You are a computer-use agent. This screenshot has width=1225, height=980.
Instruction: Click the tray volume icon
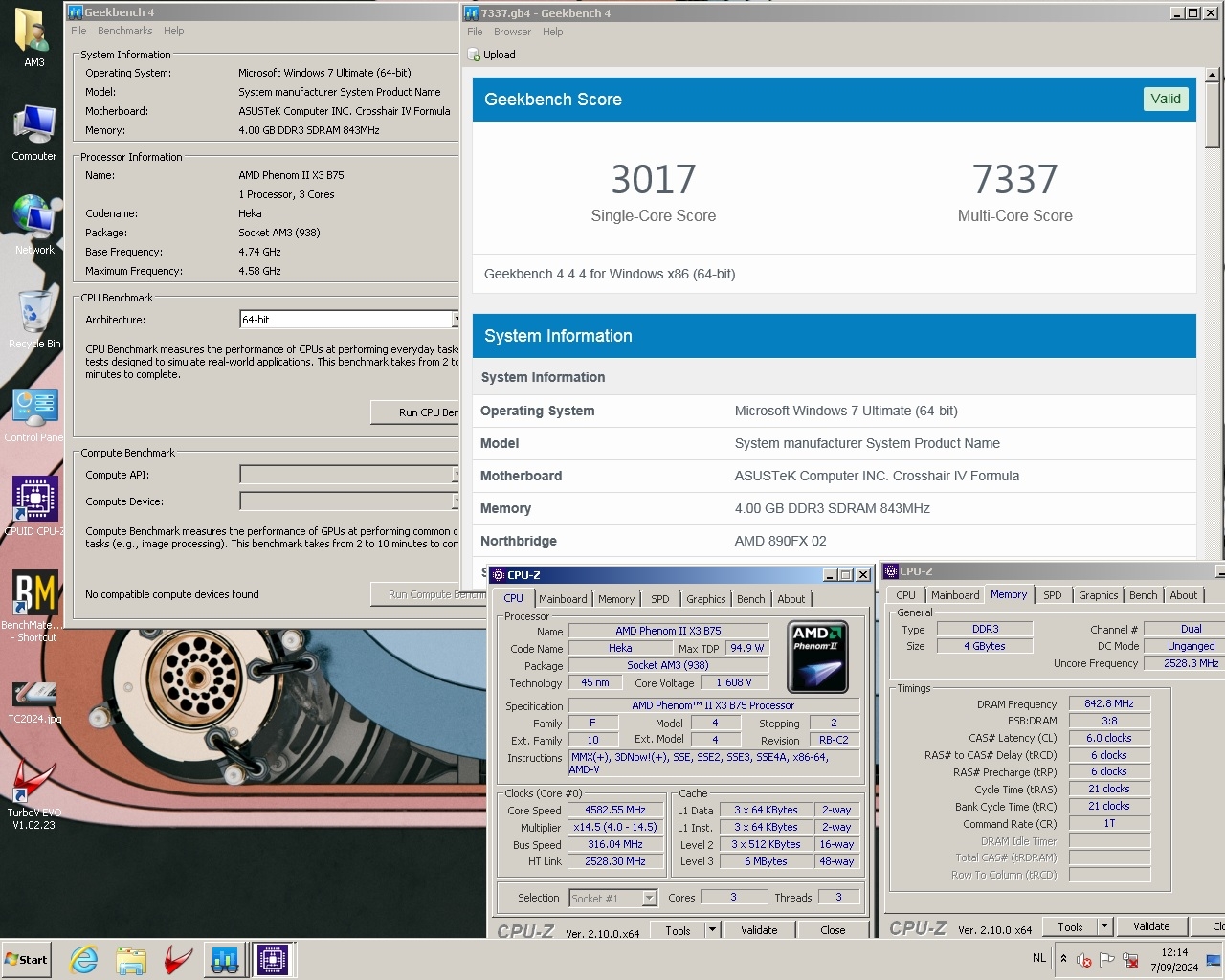(1083, 959)
